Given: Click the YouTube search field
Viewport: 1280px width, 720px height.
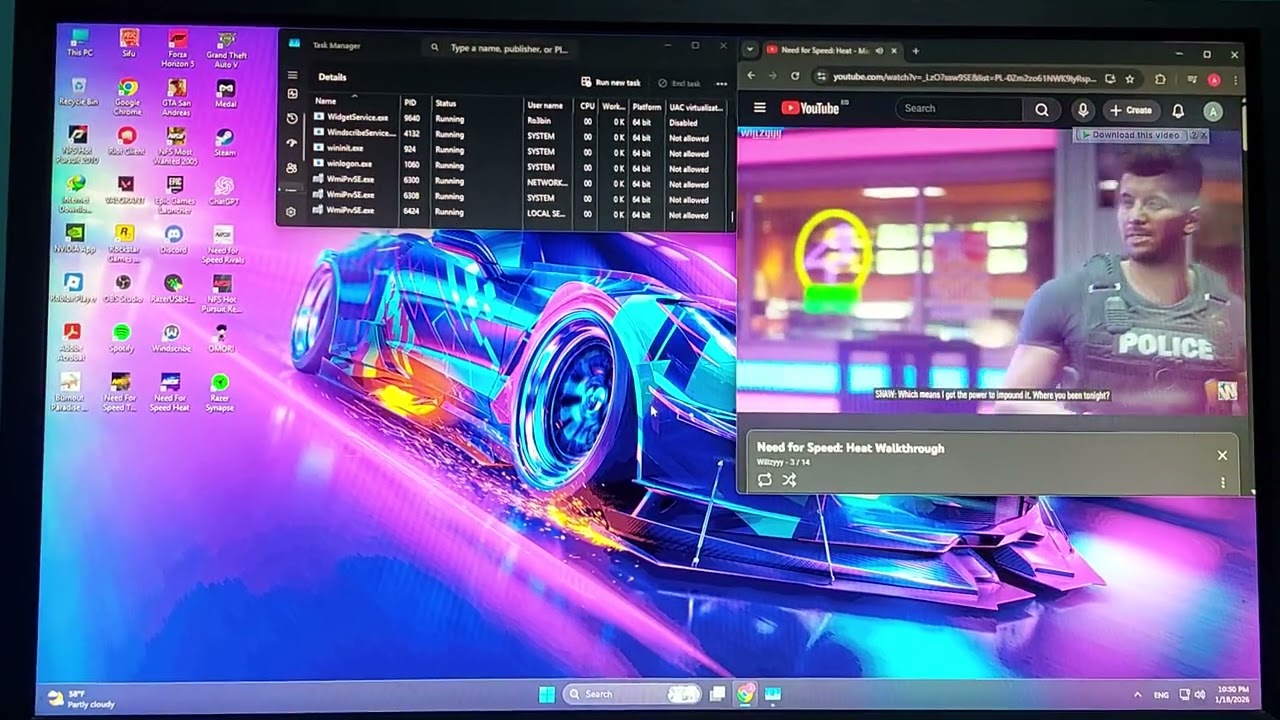Looking at the screenshot, I should coord(960,109).
